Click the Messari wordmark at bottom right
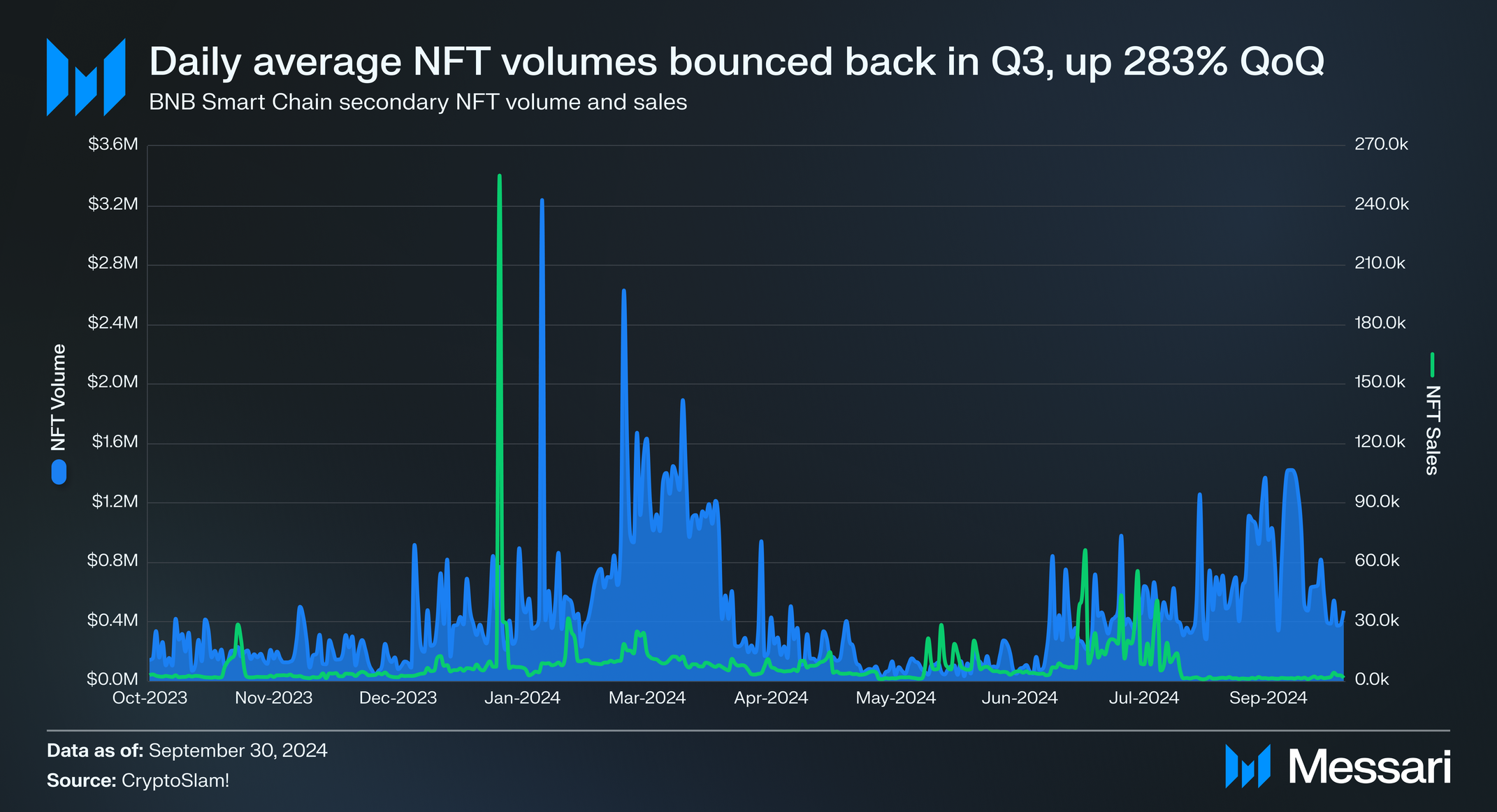The height and width of the screenshot is (812, 1497). [x=1369, y=767]
